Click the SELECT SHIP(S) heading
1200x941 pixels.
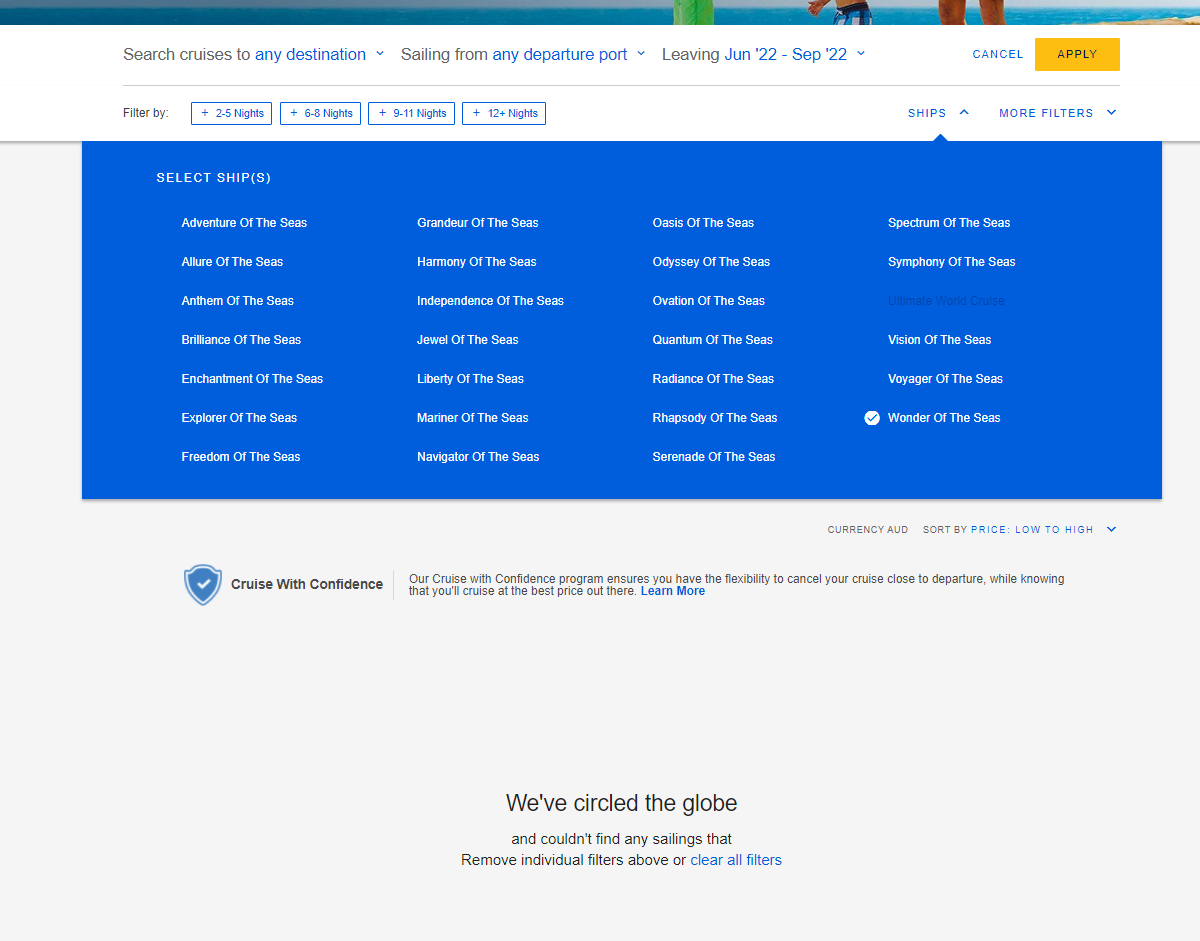click(214, 178)
